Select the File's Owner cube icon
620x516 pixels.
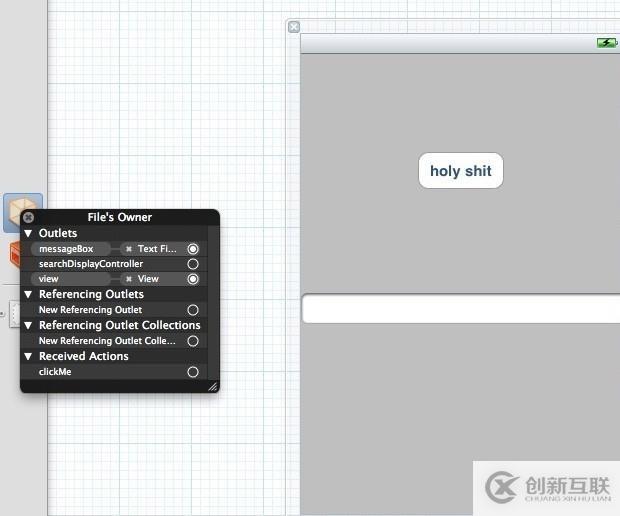(23, 212)
